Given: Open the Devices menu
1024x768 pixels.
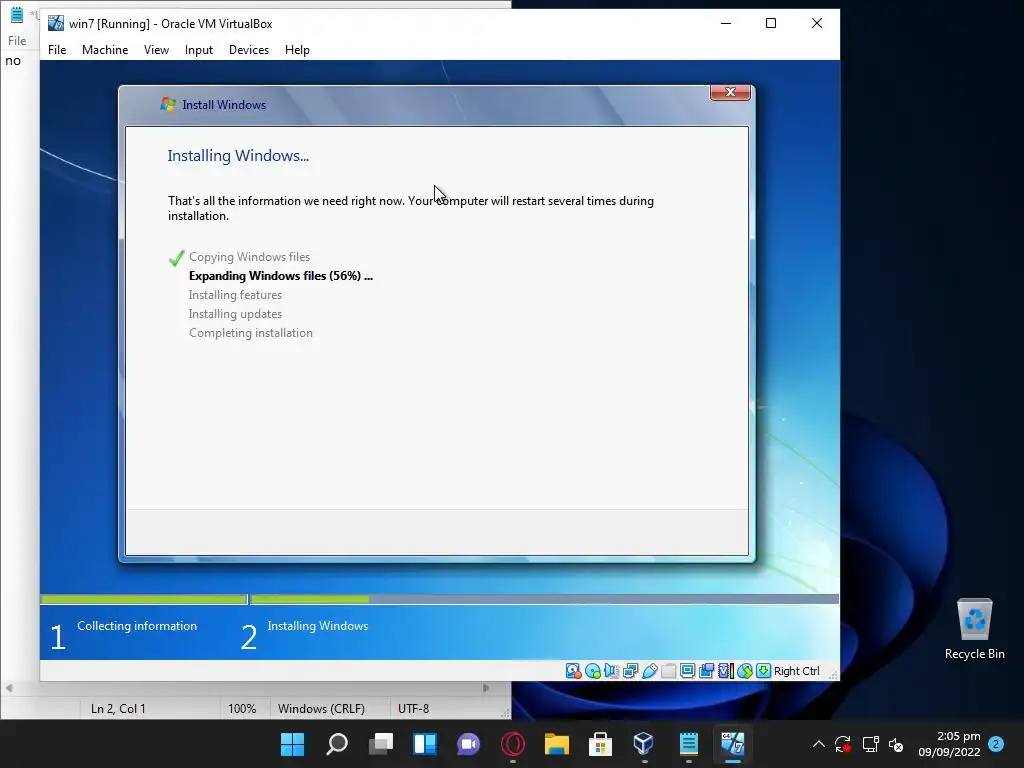Looking at the screenshot, I should point(249,50).
